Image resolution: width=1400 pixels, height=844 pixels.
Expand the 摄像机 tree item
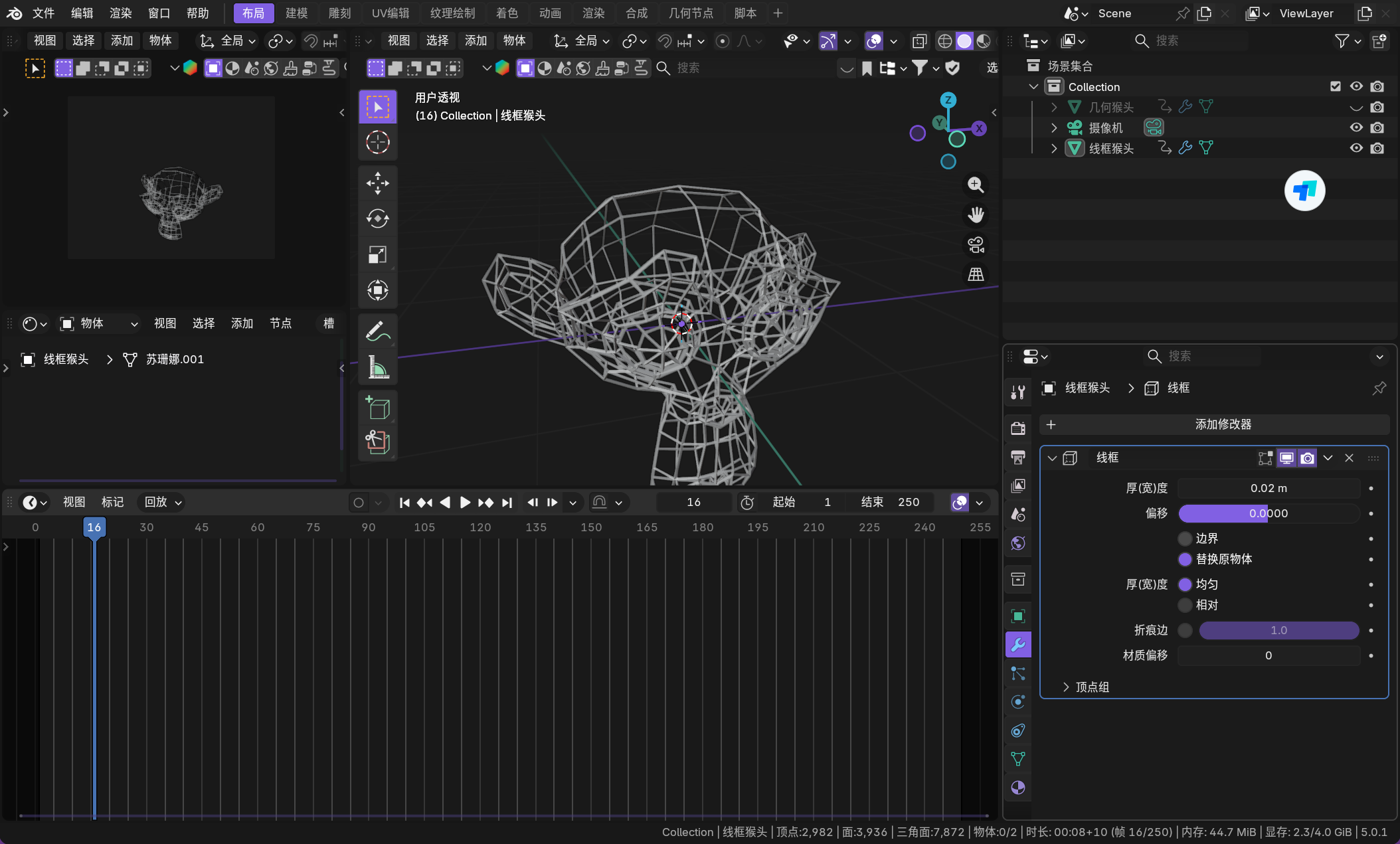1054,127
